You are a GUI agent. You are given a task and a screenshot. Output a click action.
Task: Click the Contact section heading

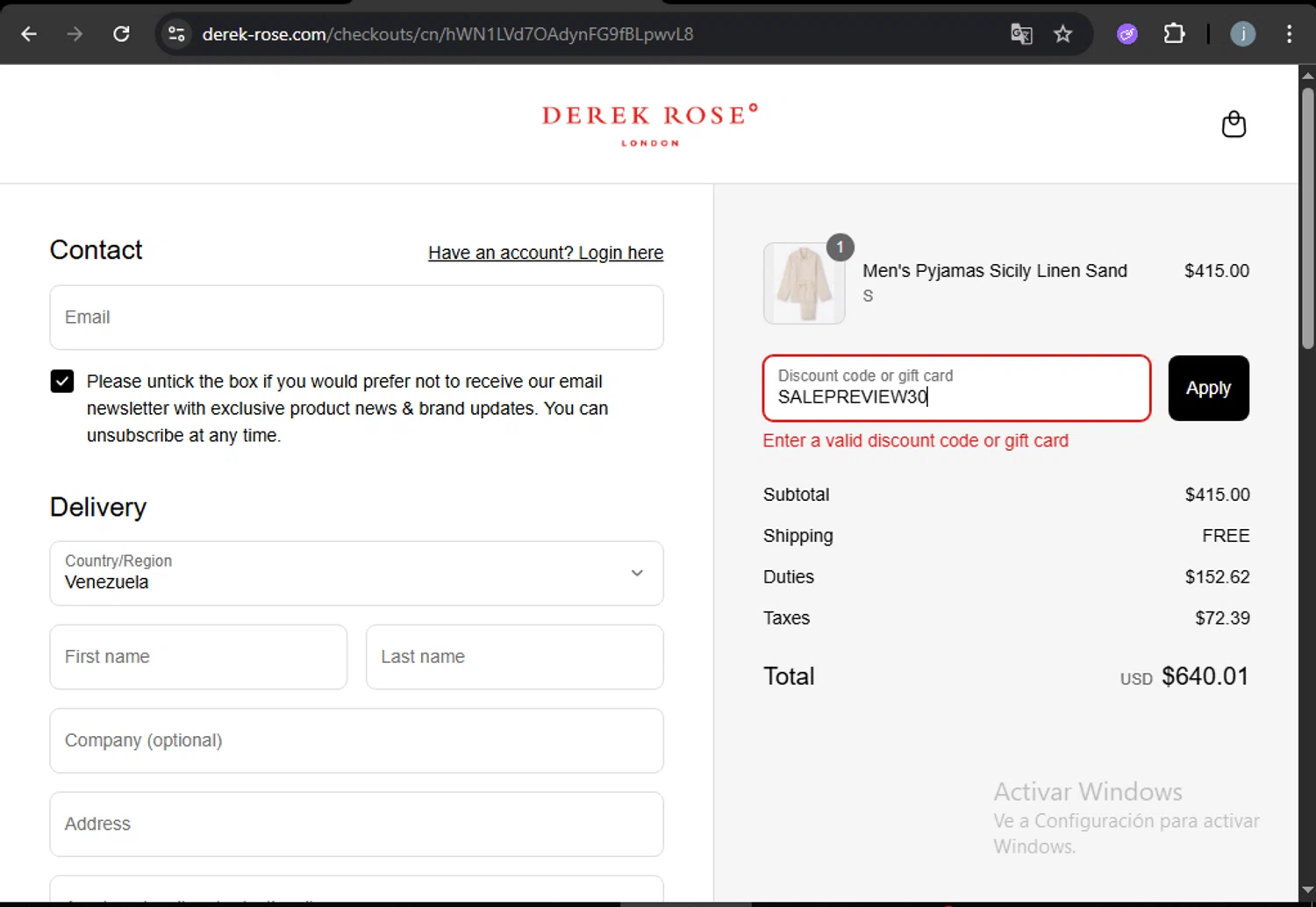tap(96, 250)
